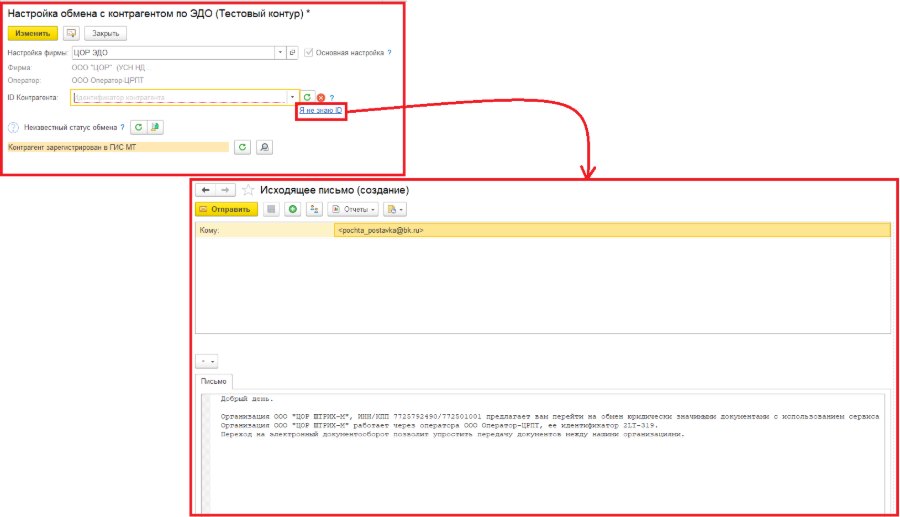Go back with the left arrow in Исходящее письмо

(205, 190)
